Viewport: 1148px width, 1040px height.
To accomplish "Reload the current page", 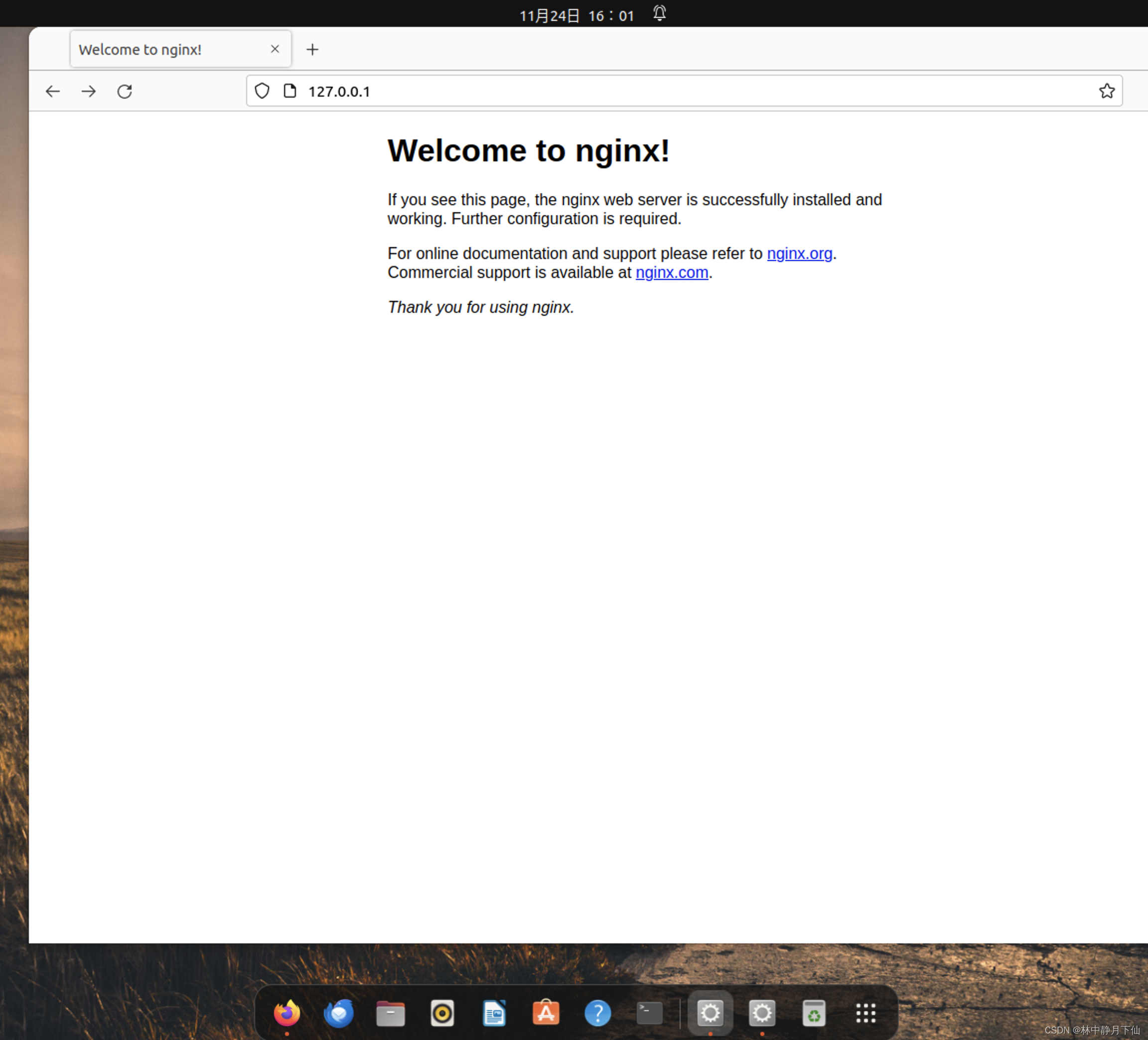I will tap(125, 91).
